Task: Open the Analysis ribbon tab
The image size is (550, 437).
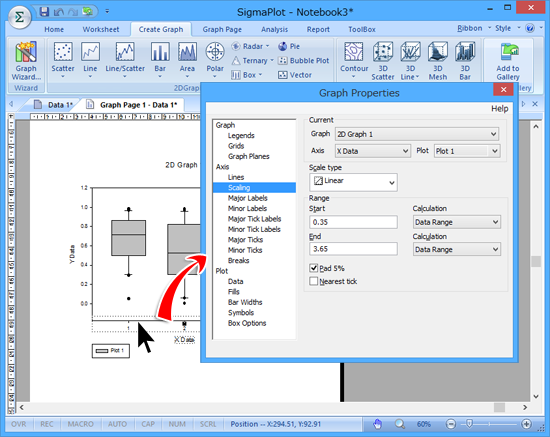Action: [x=274, y=29]
